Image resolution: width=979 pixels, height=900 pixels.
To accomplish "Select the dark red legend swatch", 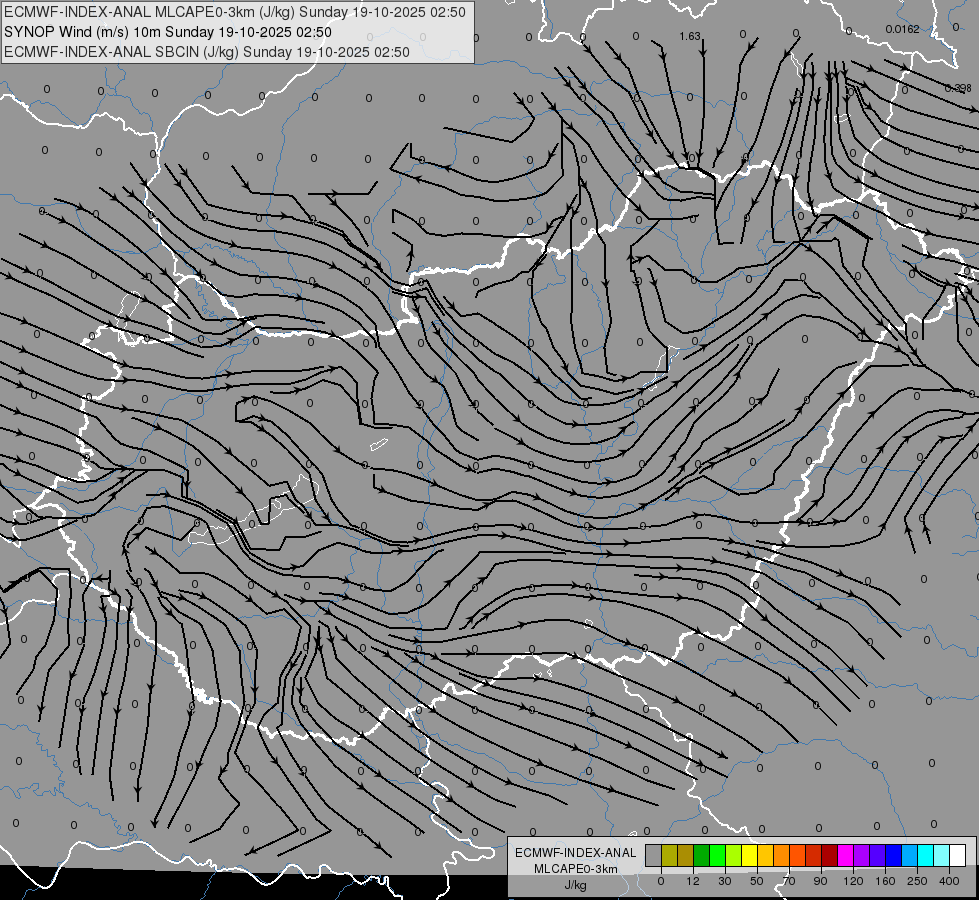I will tap(829, 855).
